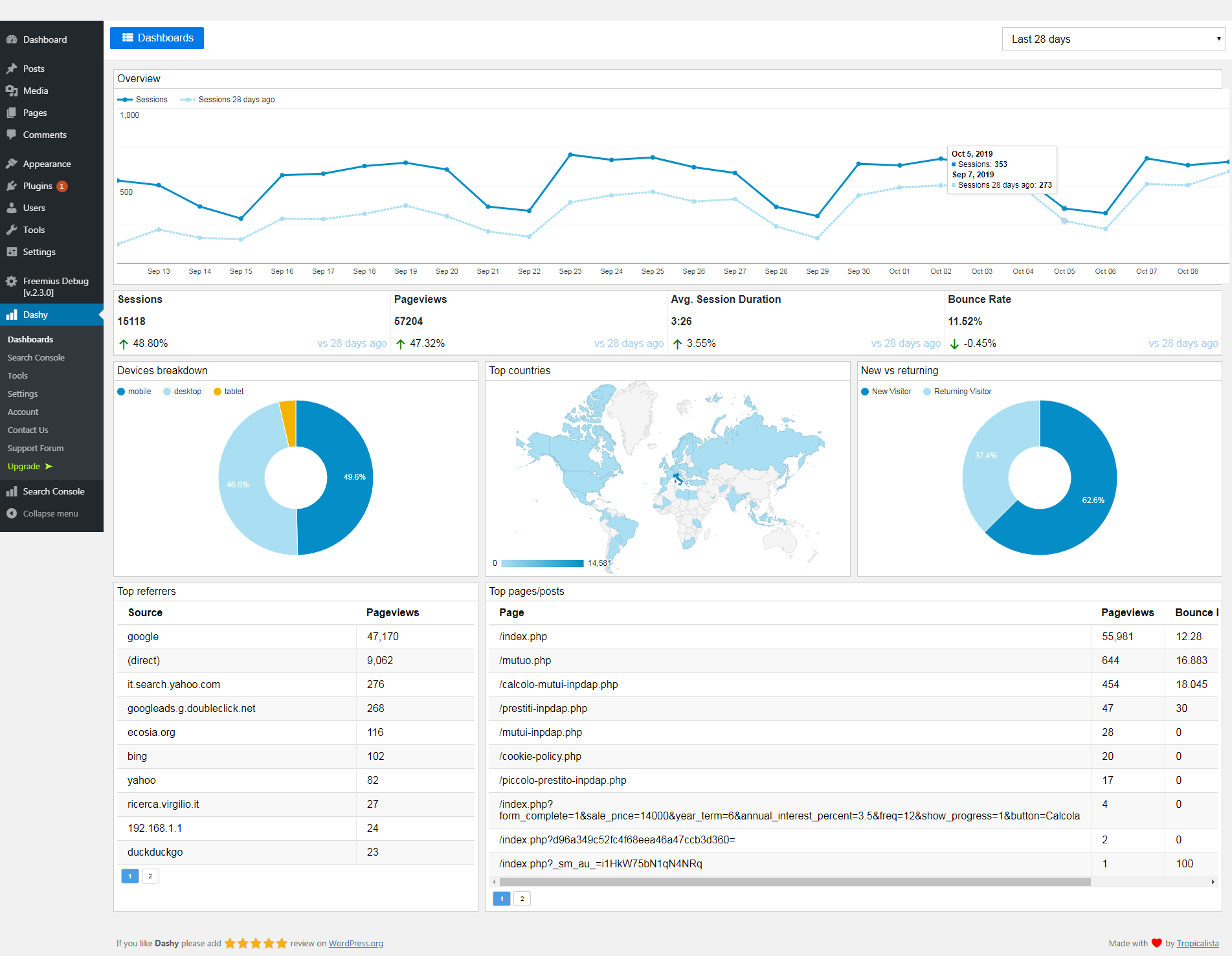Viewport: 1232px width, 956px height.
Task: Click the Tools wrench icon
Action: 12,230
